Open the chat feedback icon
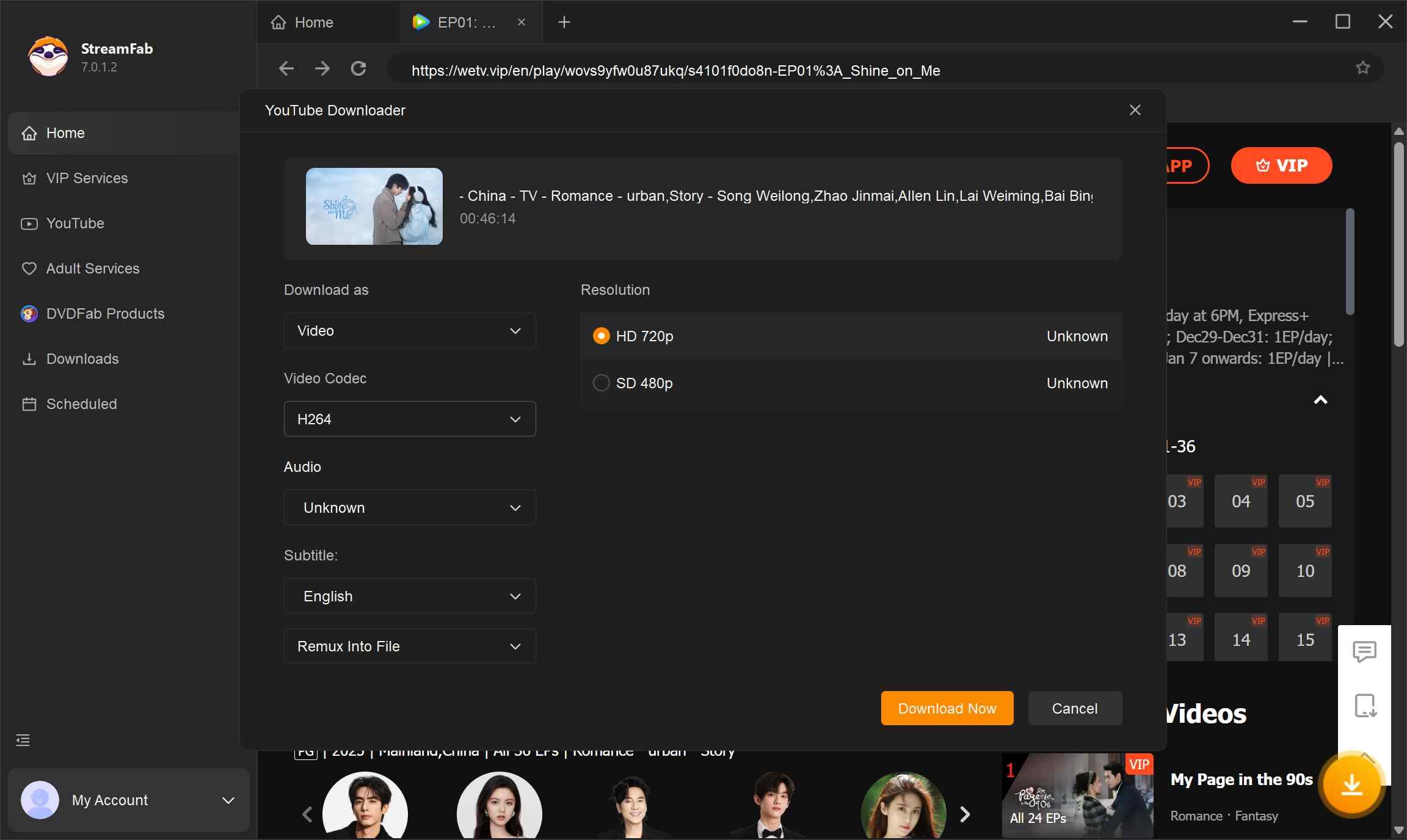The width and height of the screenshot is (1407, 840). click(1364, 651)
